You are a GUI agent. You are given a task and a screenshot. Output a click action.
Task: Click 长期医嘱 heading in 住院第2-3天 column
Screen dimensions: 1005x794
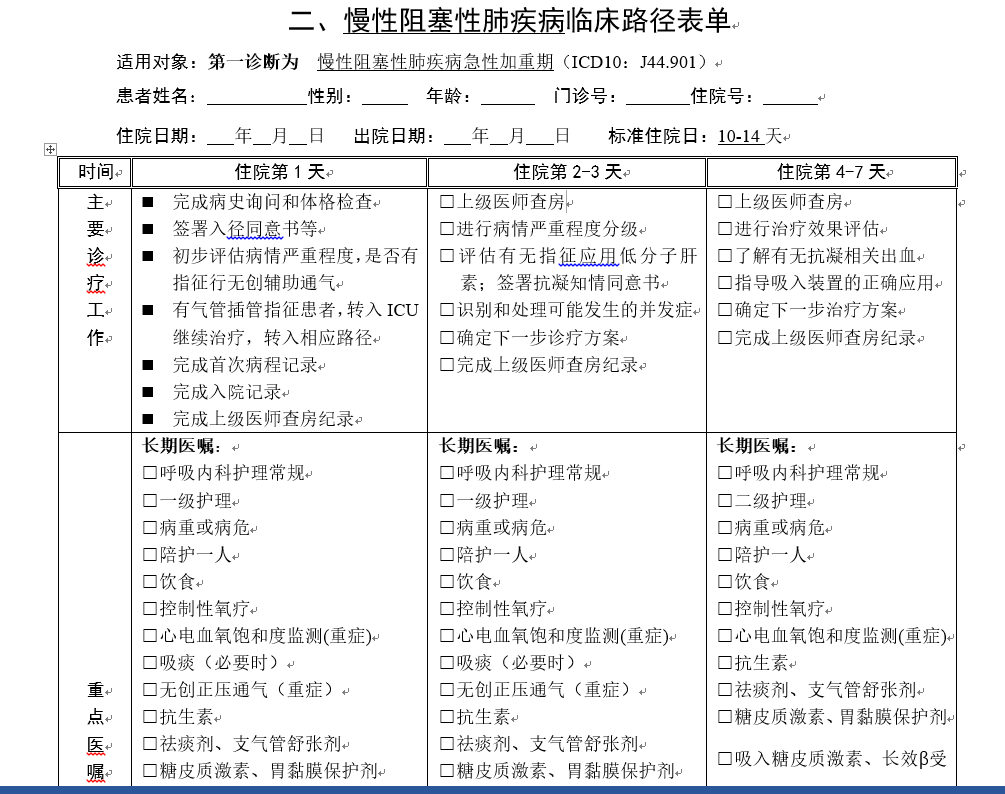pos(479,446)
